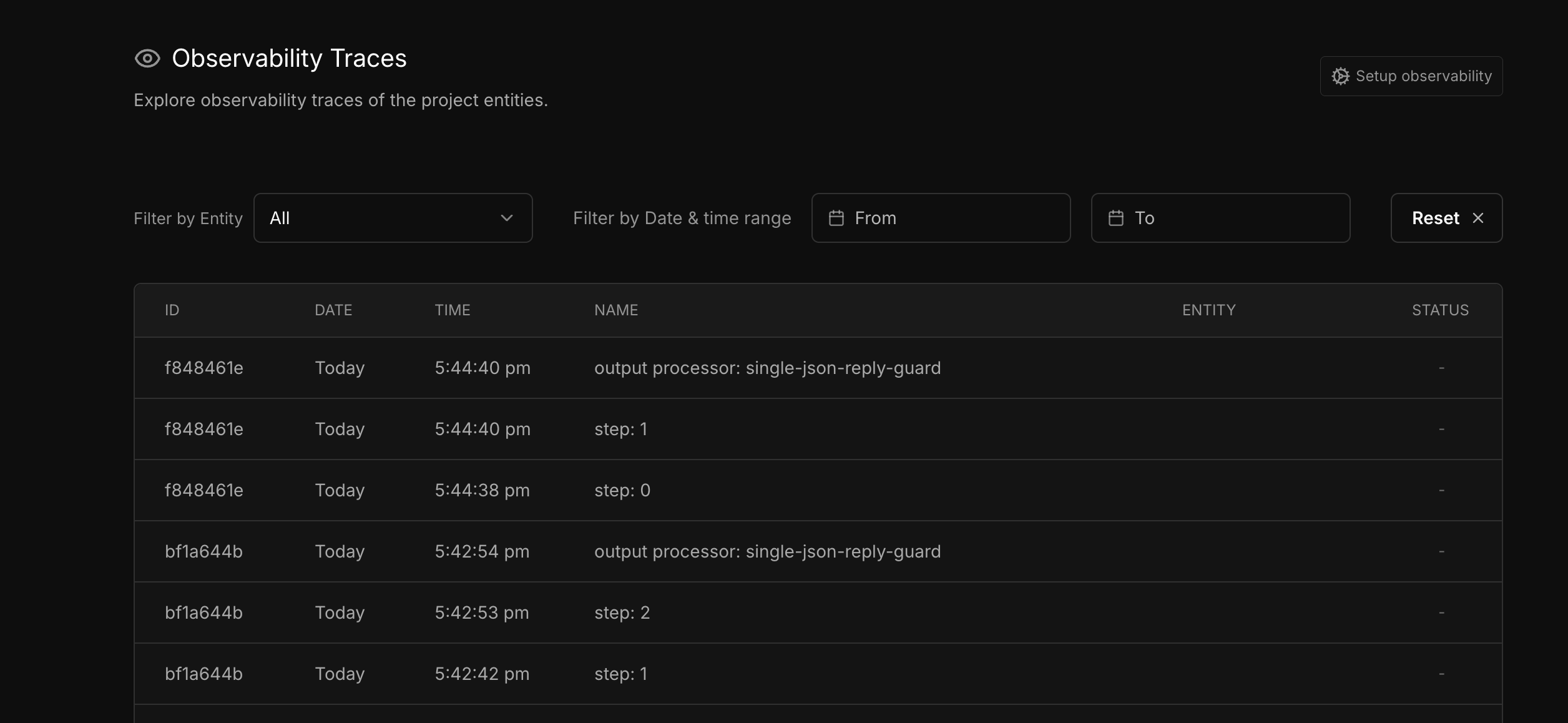1568x723 pixels.
Task: Open the To date picker field
Action: coord(1220,218)
